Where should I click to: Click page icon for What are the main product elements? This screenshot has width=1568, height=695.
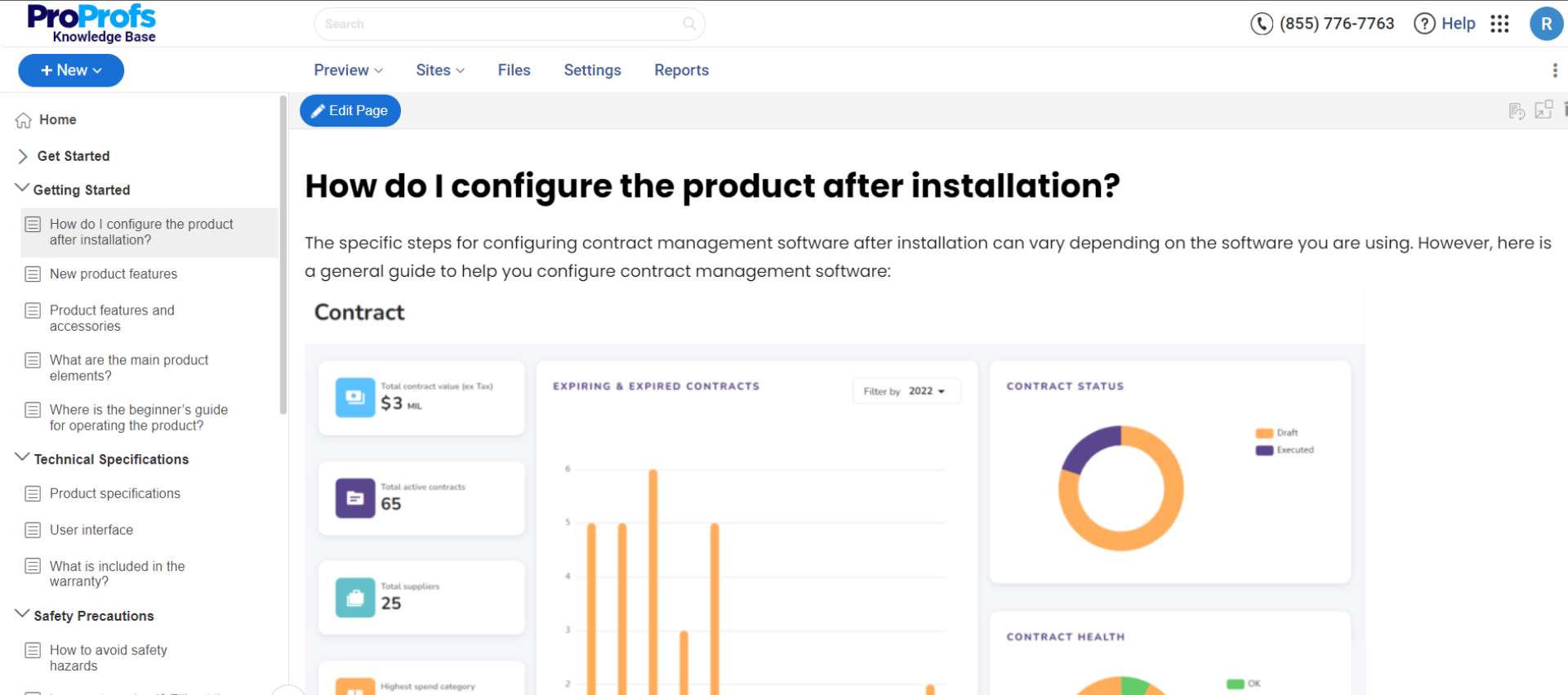33,360
